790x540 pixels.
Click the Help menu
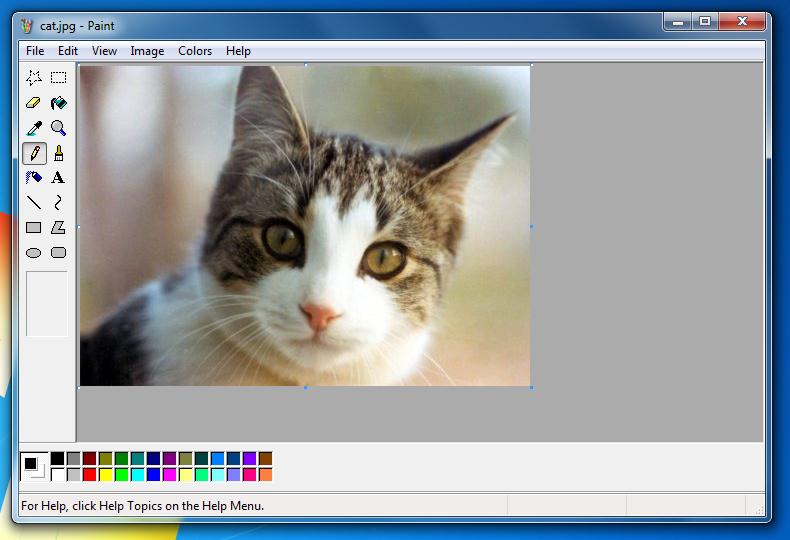tap(238, 51)
